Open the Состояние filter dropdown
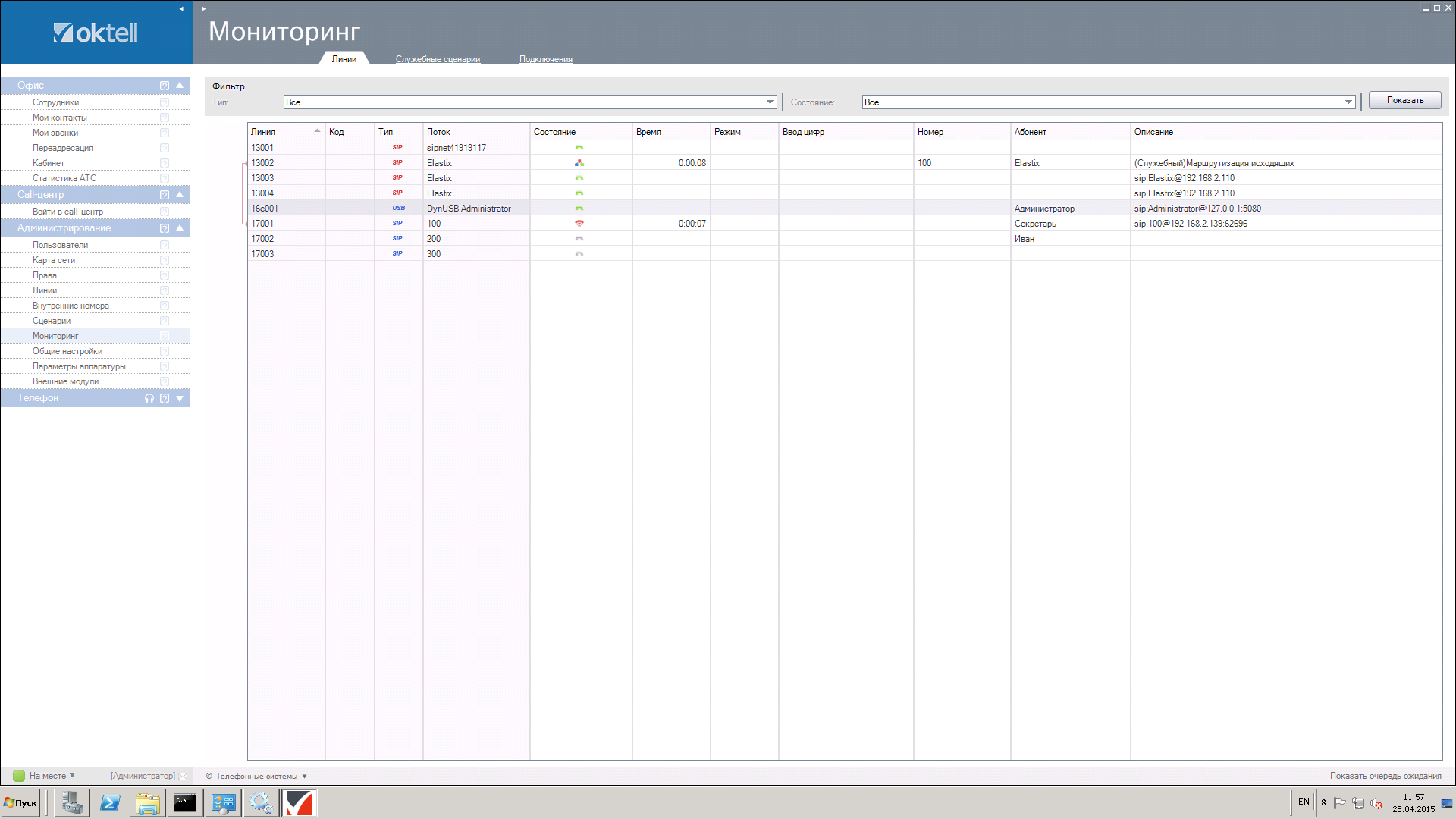Image resolution: width=1456 pixels, height=819 pixels. coord(1348,102)
